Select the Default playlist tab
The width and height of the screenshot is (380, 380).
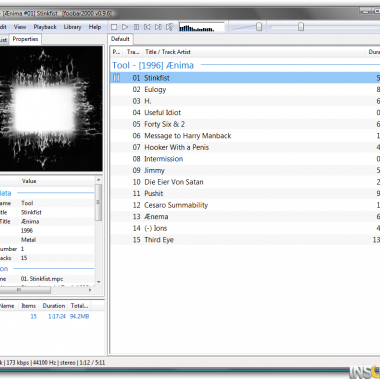tap(120, 39)
